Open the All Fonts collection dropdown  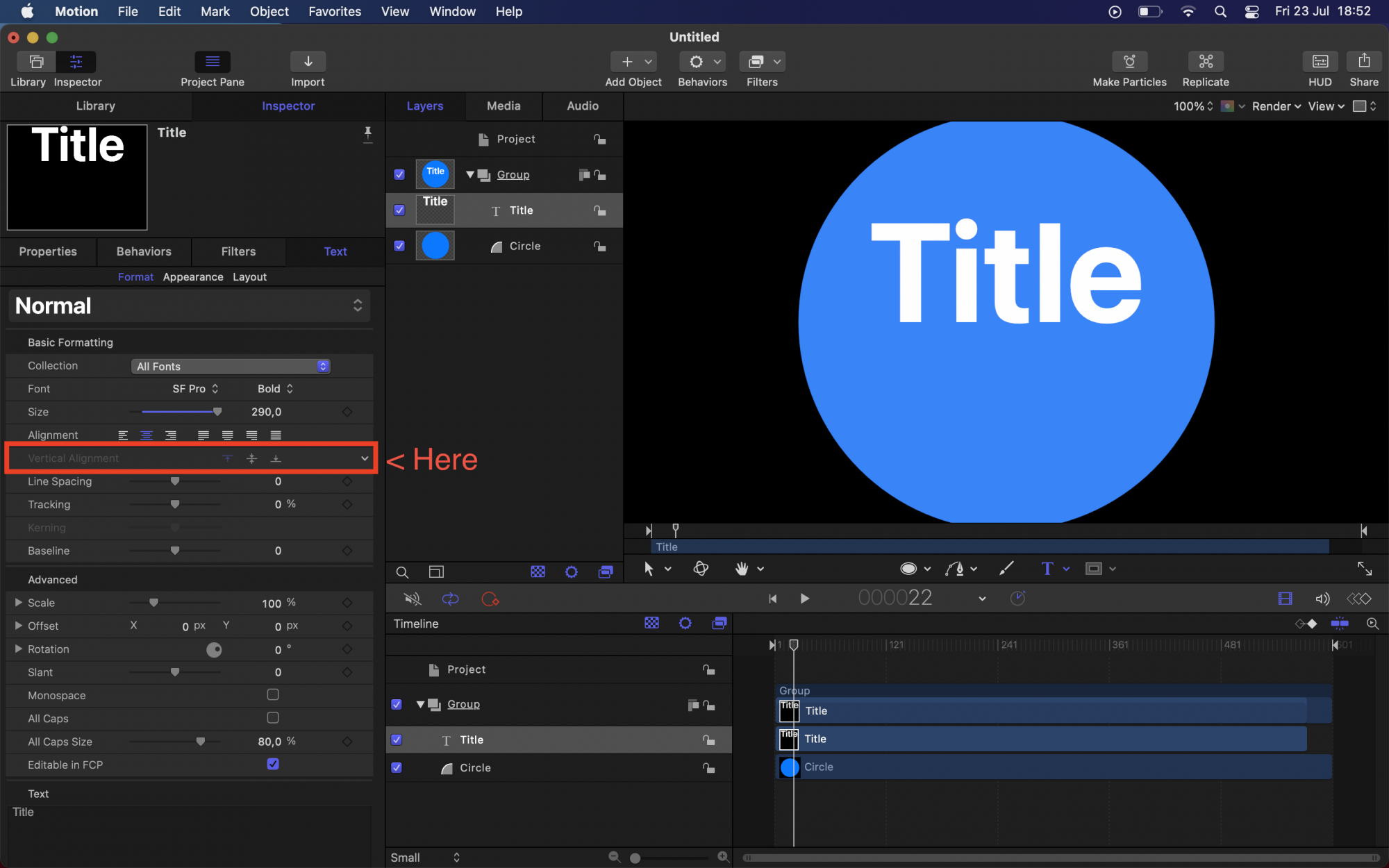(231, 366)
